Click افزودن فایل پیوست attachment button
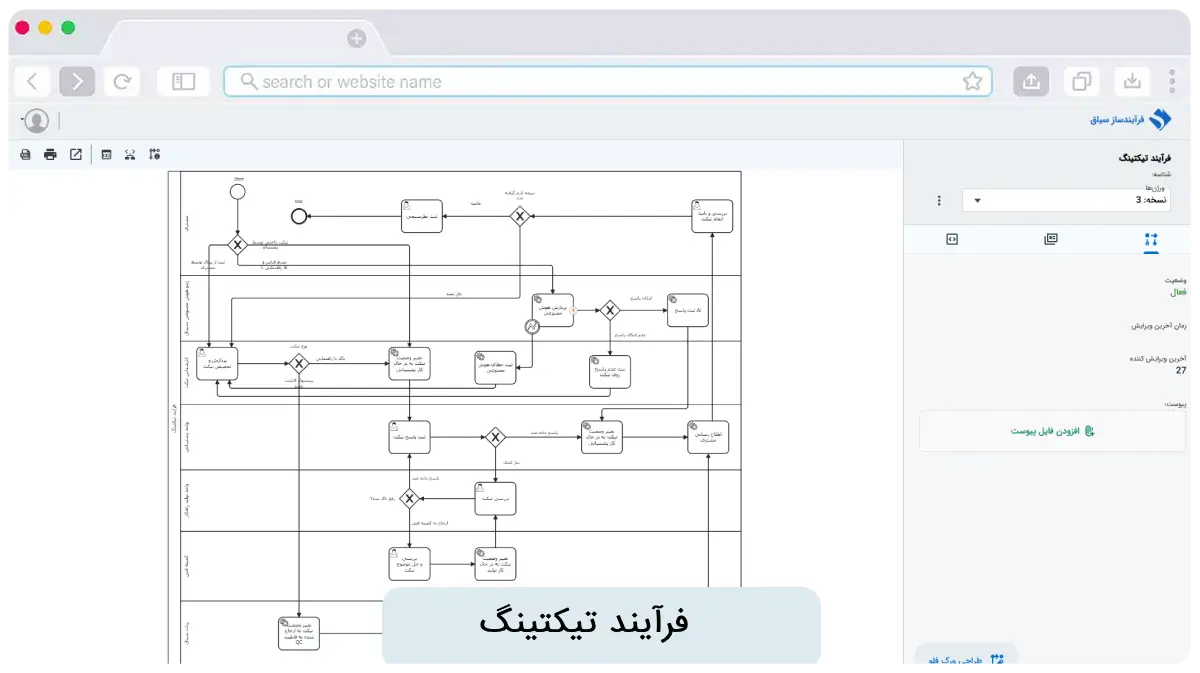The image size is (1200, 673). coord(1053,431)
